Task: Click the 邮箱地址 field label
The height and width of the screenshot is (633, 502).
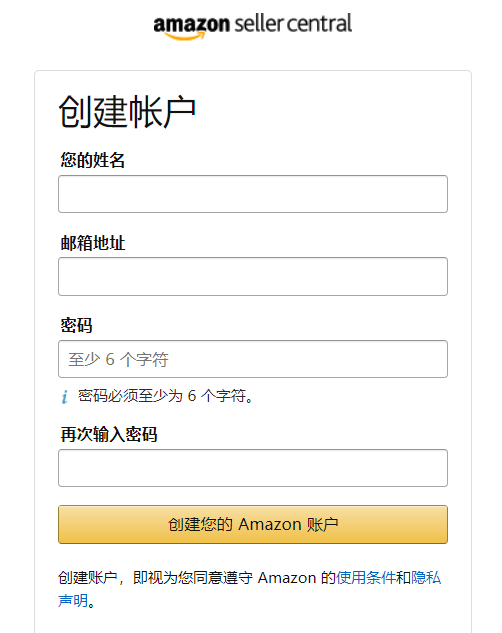Action: 92,243
